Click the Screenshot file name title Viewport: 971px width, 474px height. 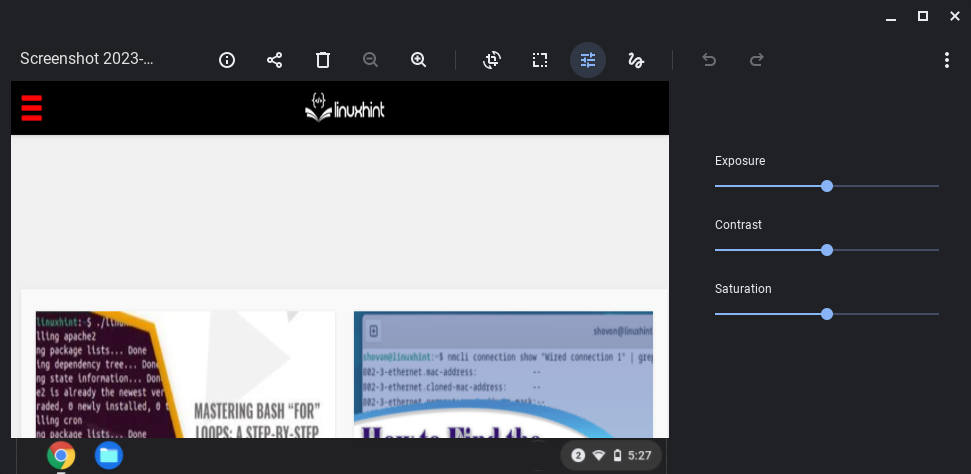coord(87,59)
